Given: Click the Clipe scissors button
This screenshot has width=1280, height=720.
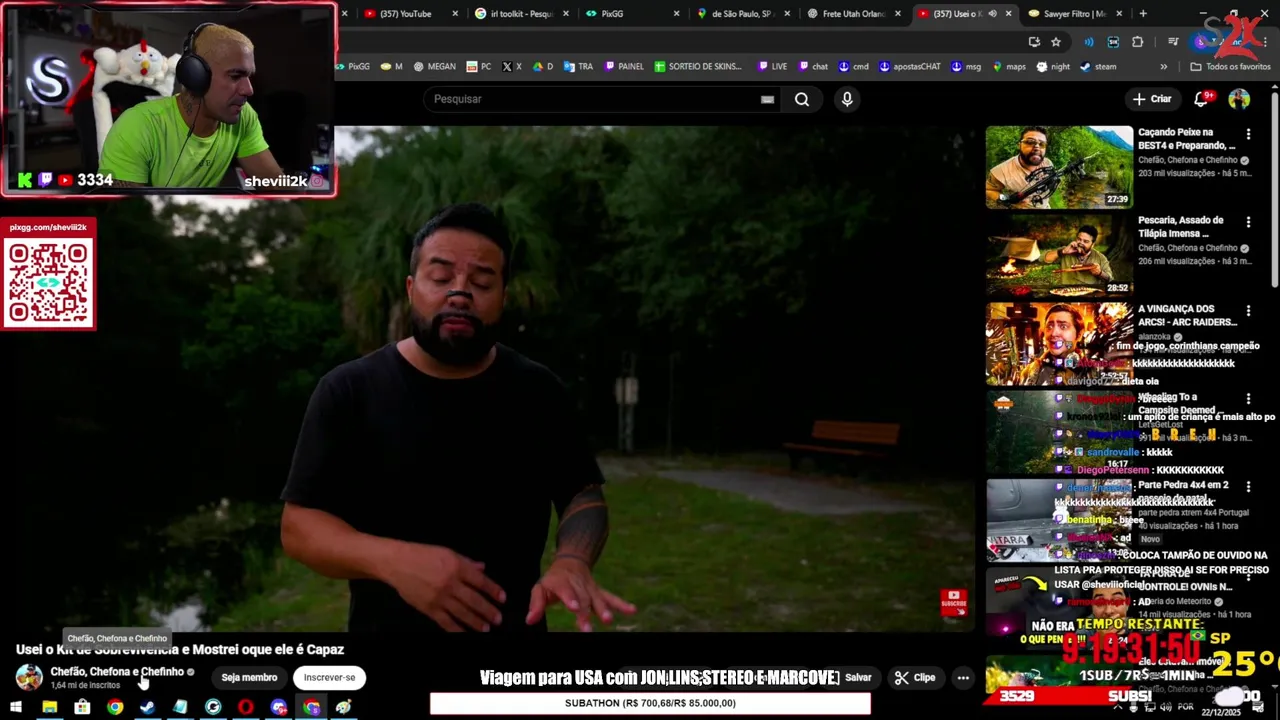Looking at the screenshot, I should tap(915, 677).
